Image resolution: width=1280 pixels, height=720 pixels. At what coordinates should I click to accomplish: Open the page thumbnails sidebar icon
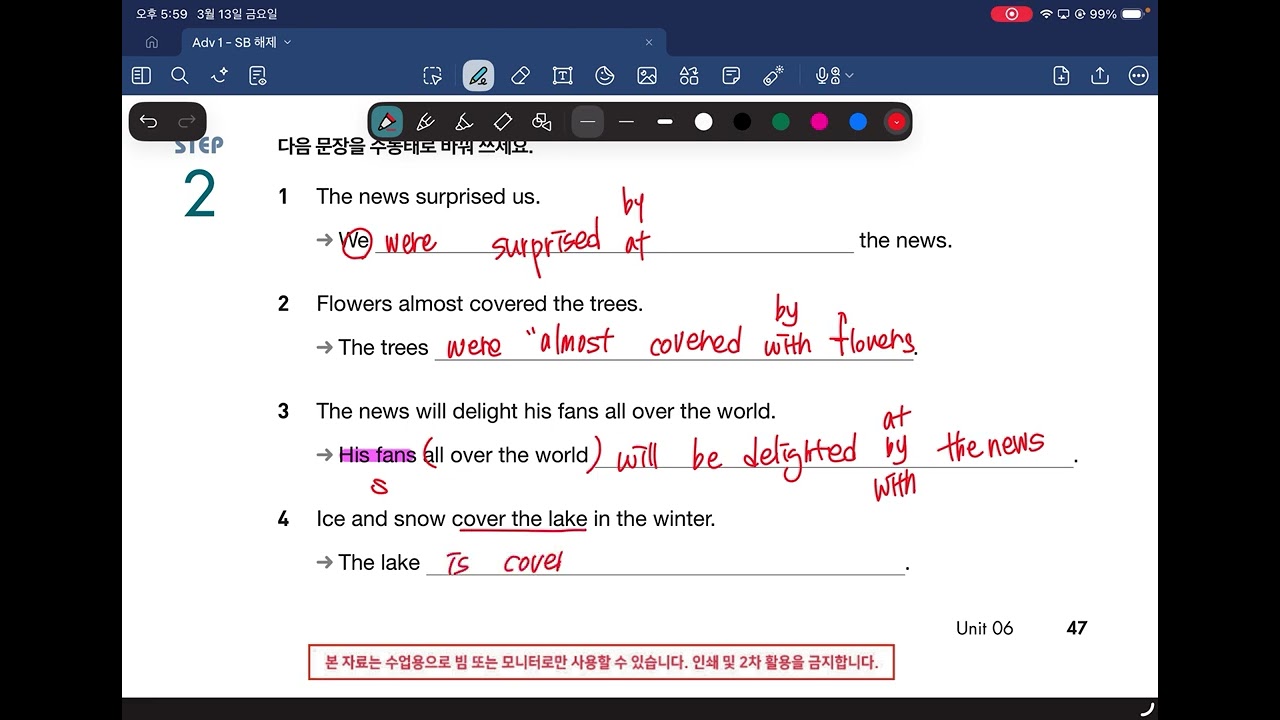point(141,75)
